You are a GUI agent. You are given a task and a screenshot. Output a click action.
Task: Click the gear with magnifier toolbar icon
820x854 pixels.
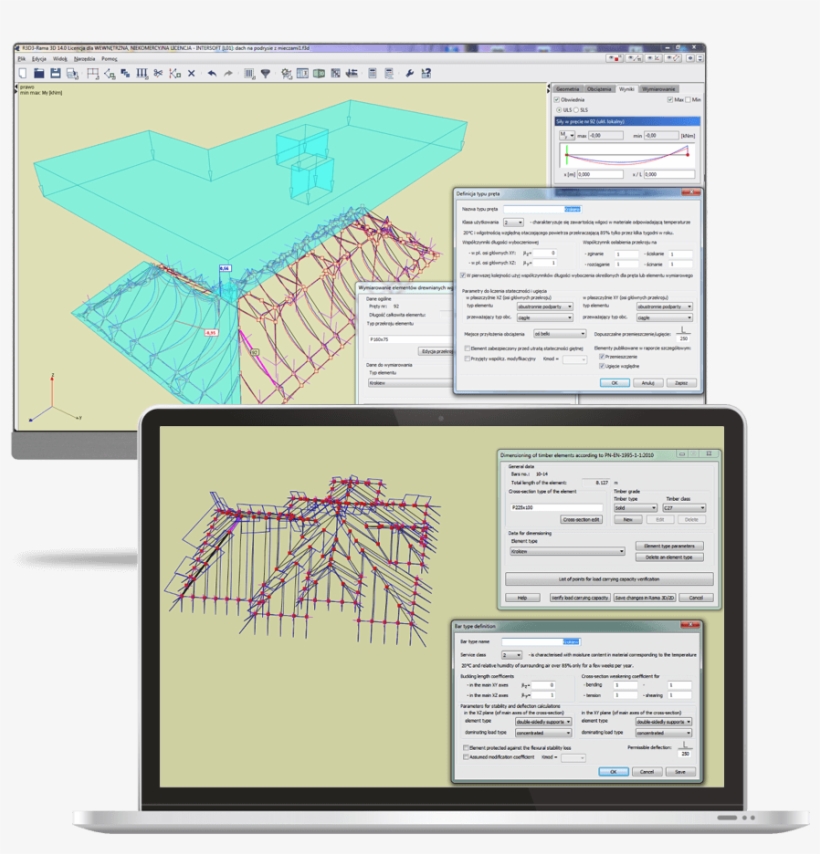click(286, 74)
